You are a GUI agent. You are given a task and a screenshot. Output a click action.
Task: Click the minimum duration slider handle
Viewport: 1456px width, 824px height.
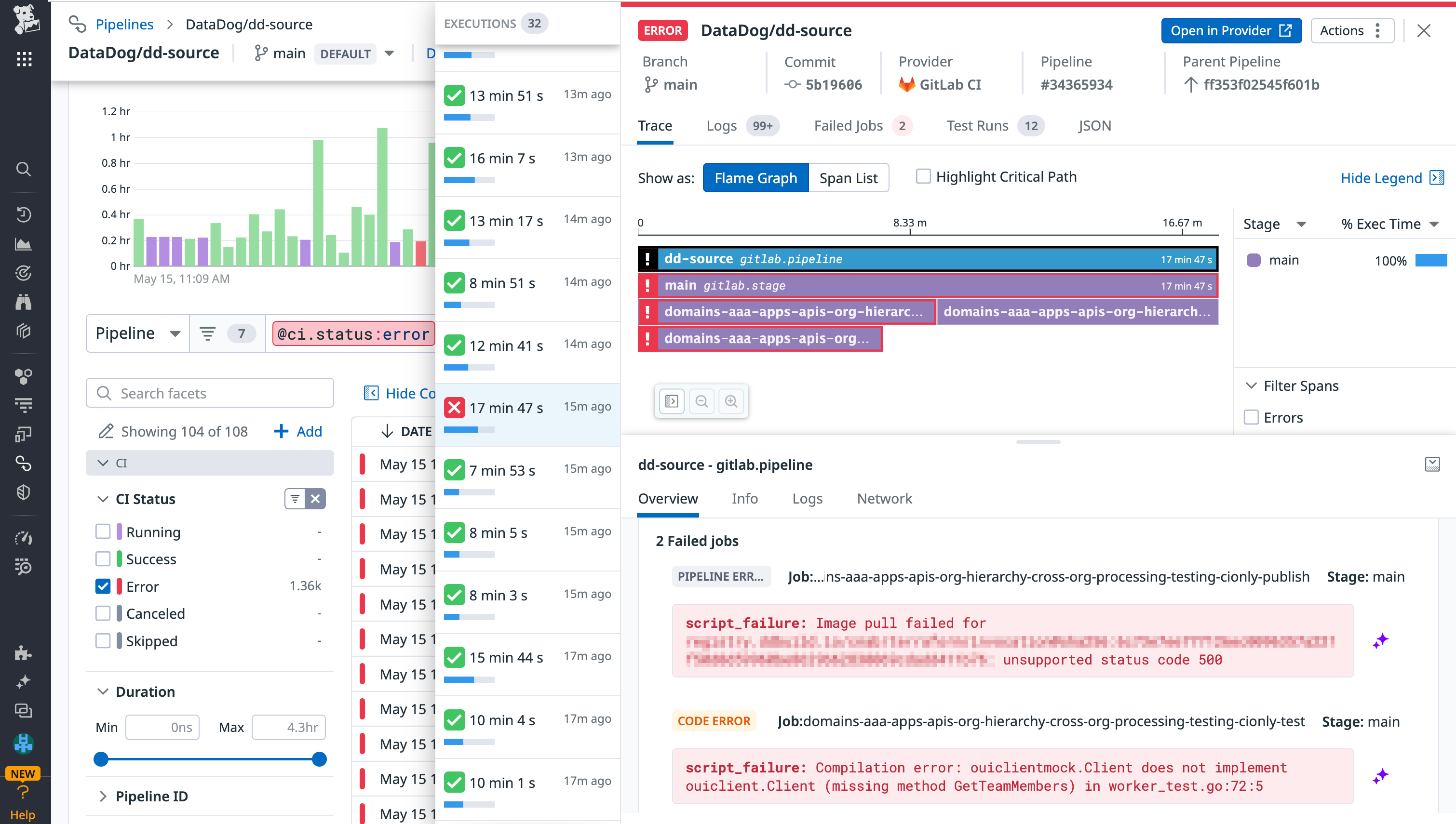[x=101, y=759]
